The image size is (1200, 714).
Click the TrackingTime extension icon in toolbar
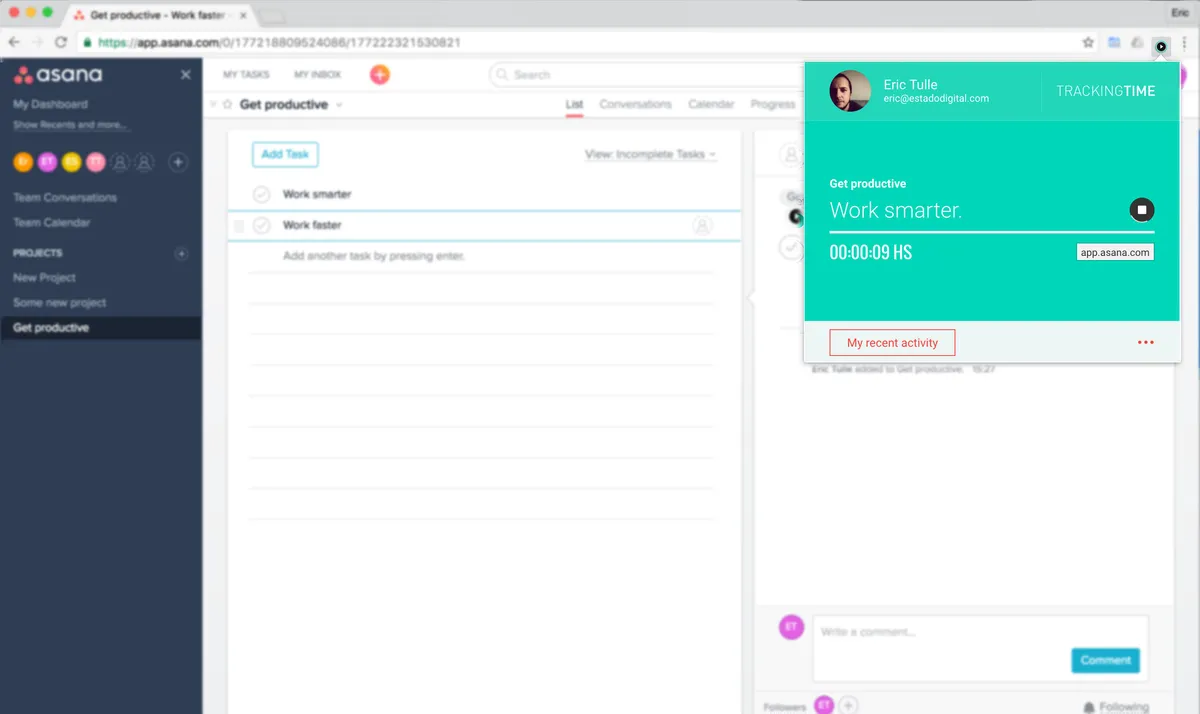click(x=1160, y=44)
